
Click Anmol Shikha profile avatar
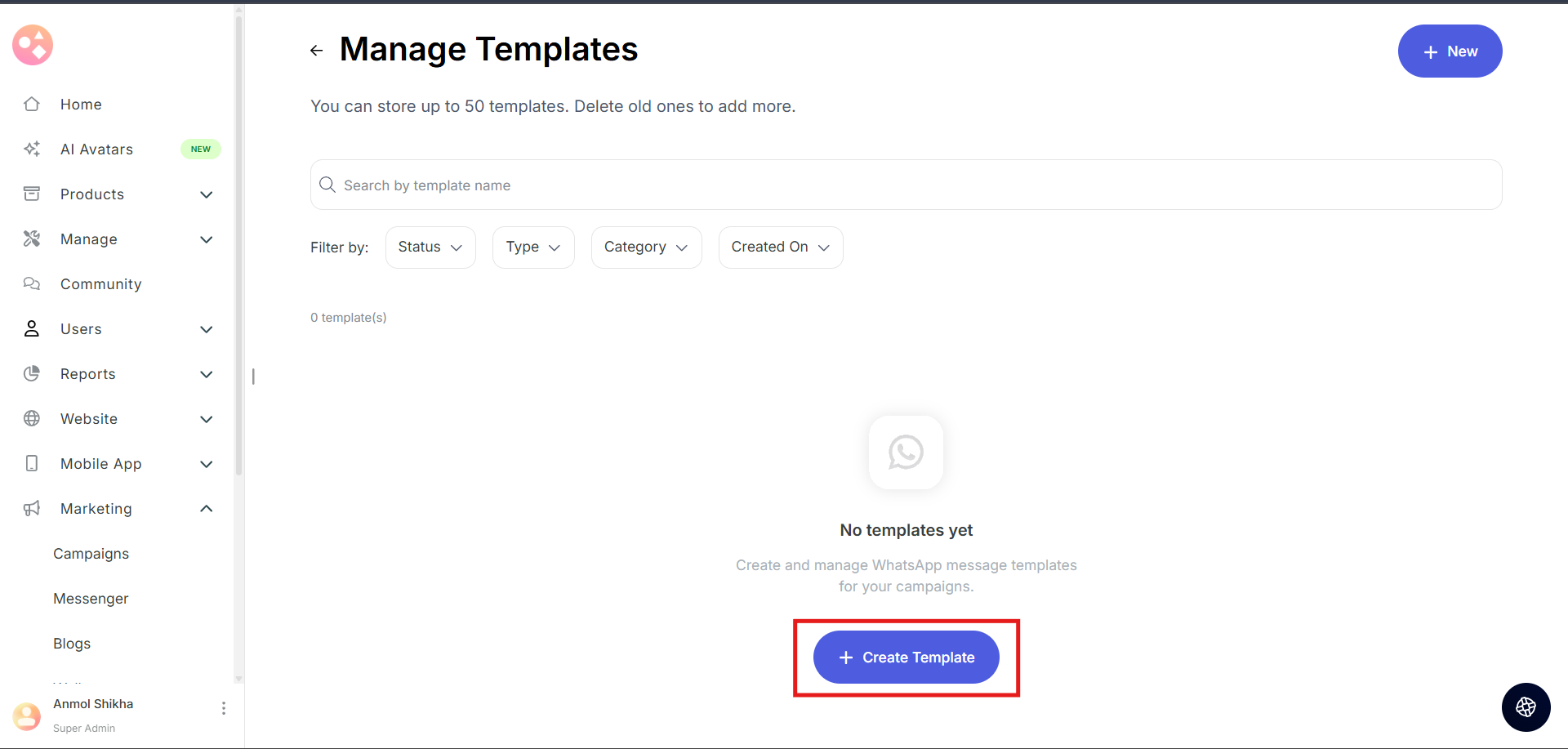tap(27, 716)
